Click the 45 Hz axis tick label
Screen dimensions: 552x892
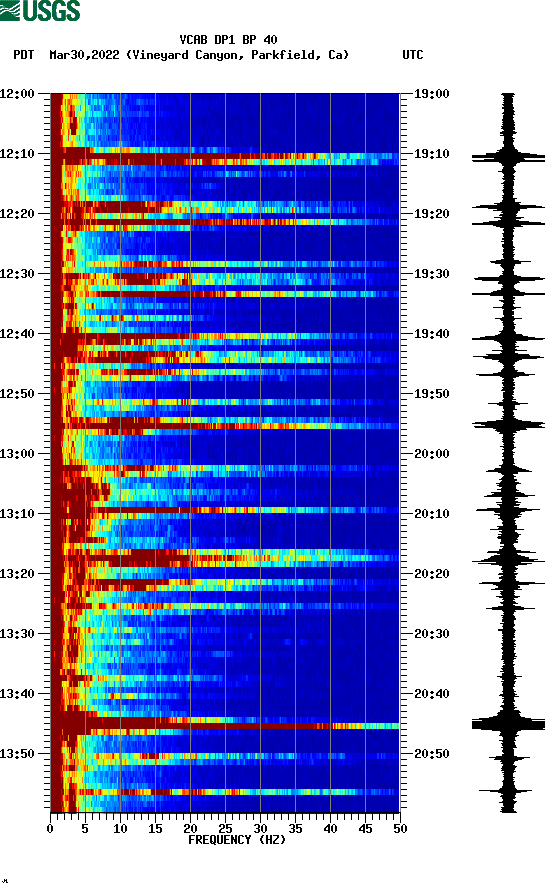click(x=365, y=829)
